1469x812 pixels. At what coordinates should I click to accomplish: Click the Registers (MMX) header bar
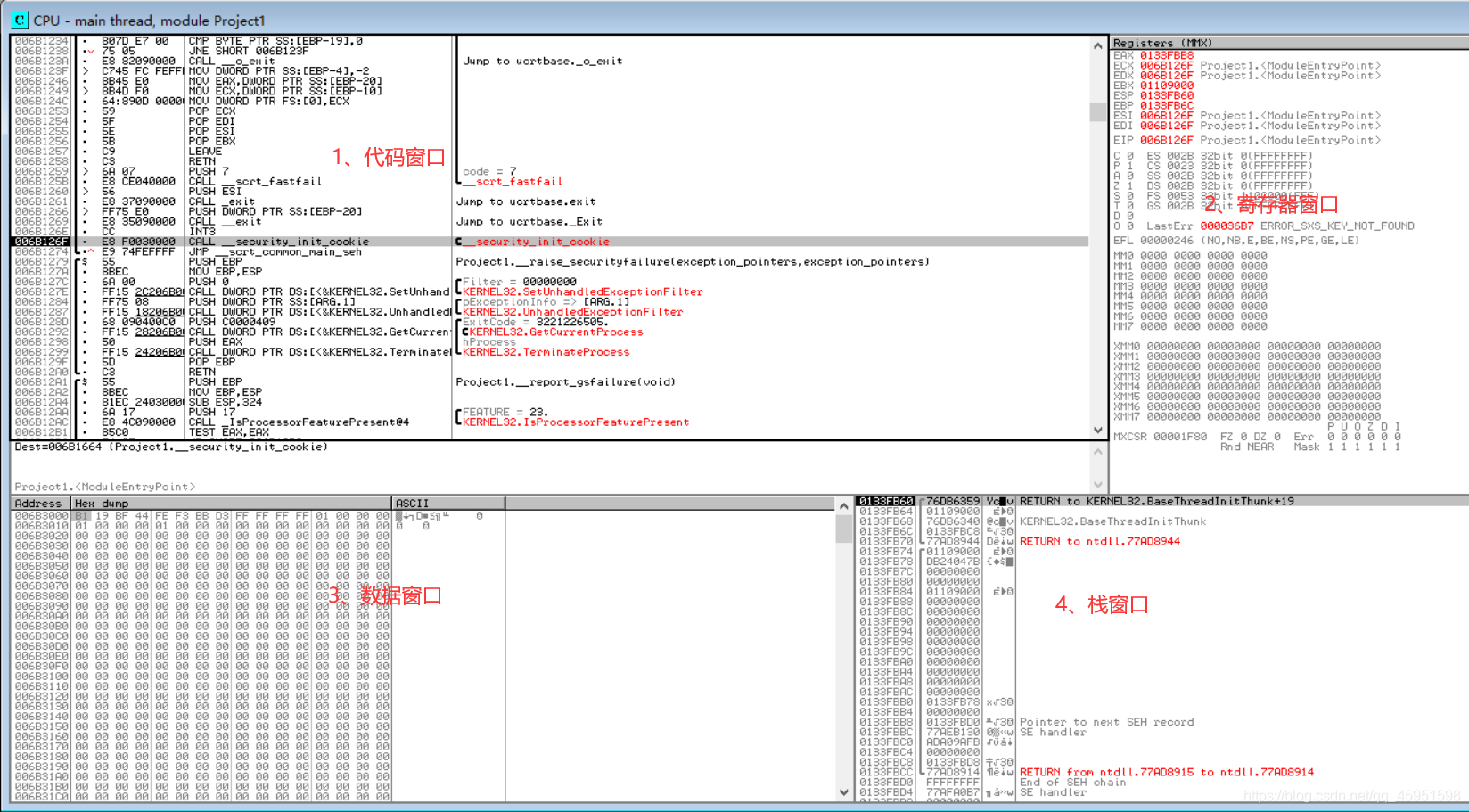point(1289,43)
